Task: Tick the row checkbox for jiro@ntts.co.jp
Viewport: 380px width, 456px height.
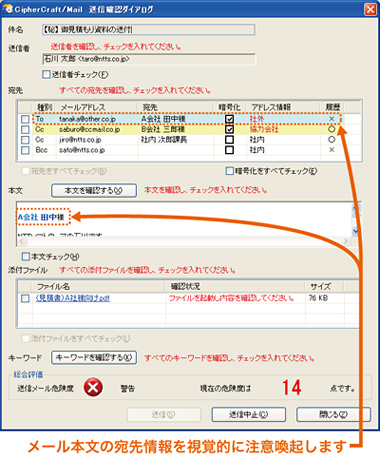Action: coord(25,140)
